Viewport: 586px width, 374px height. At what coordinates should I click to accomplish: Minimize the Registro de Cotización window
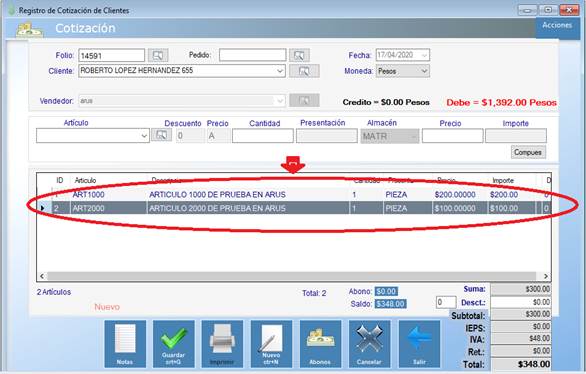[x=527, y=10]
